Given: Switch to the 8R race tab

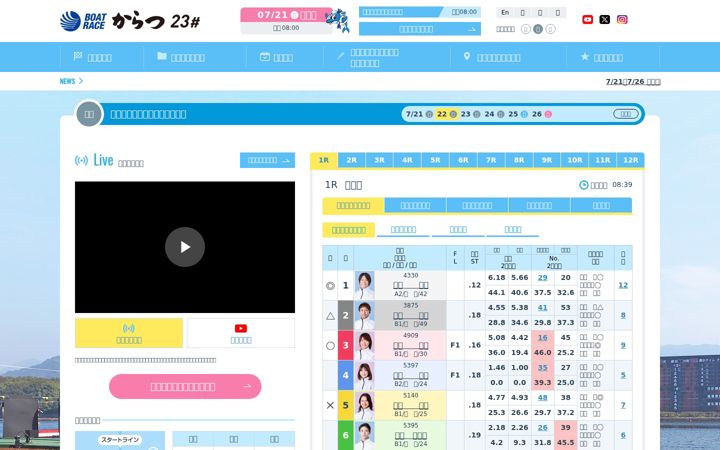Looking at the screenshot, I should click(x=519, y=160).
